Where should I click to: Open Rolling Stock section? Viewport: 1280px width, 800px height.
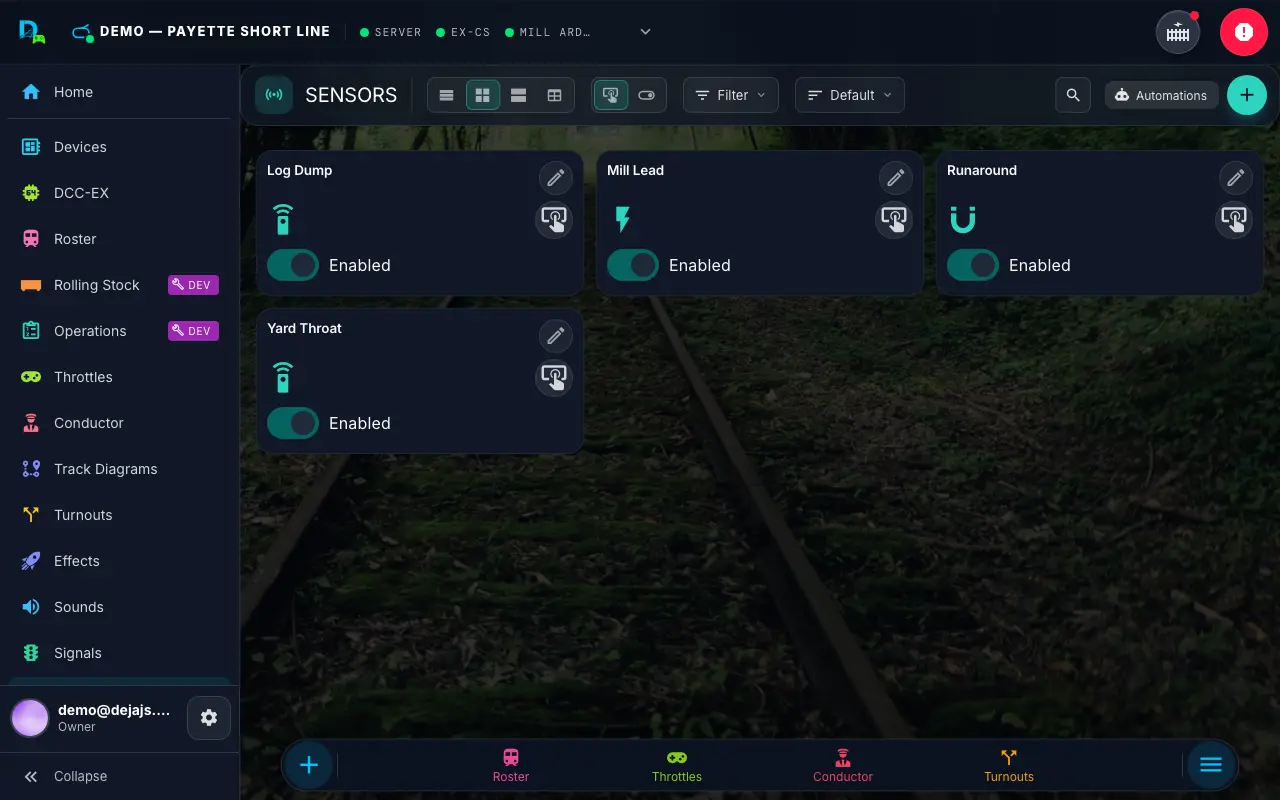[x=119, y=285]
